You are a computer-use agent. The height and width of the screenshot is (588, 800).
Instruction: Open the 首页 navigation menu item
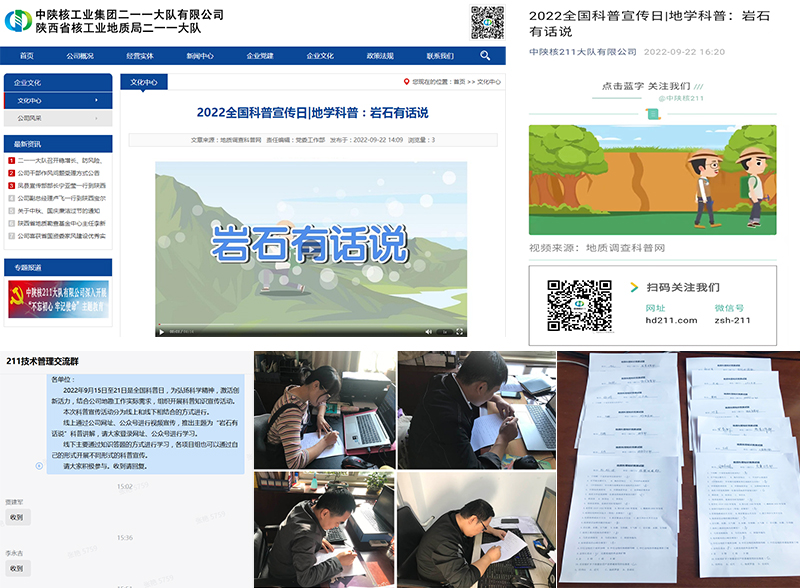(x=27, y=56)
